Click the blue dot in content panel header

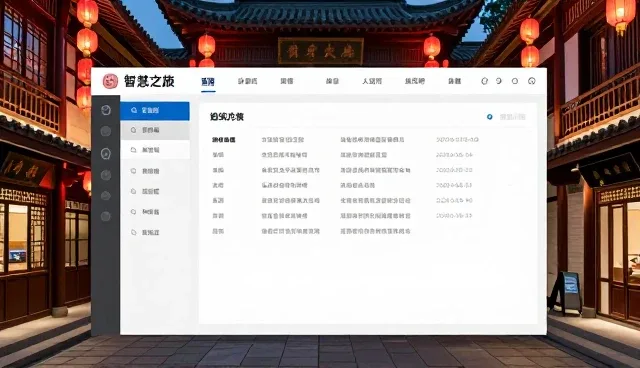coord(489,117)
